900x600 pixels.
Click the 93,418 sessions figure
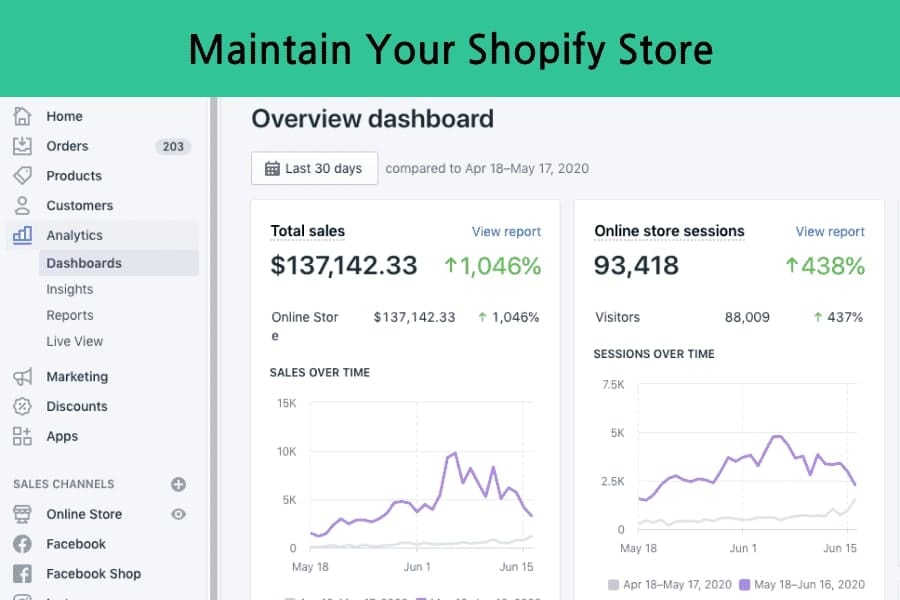pyautogui.click(x=636, y=265)
